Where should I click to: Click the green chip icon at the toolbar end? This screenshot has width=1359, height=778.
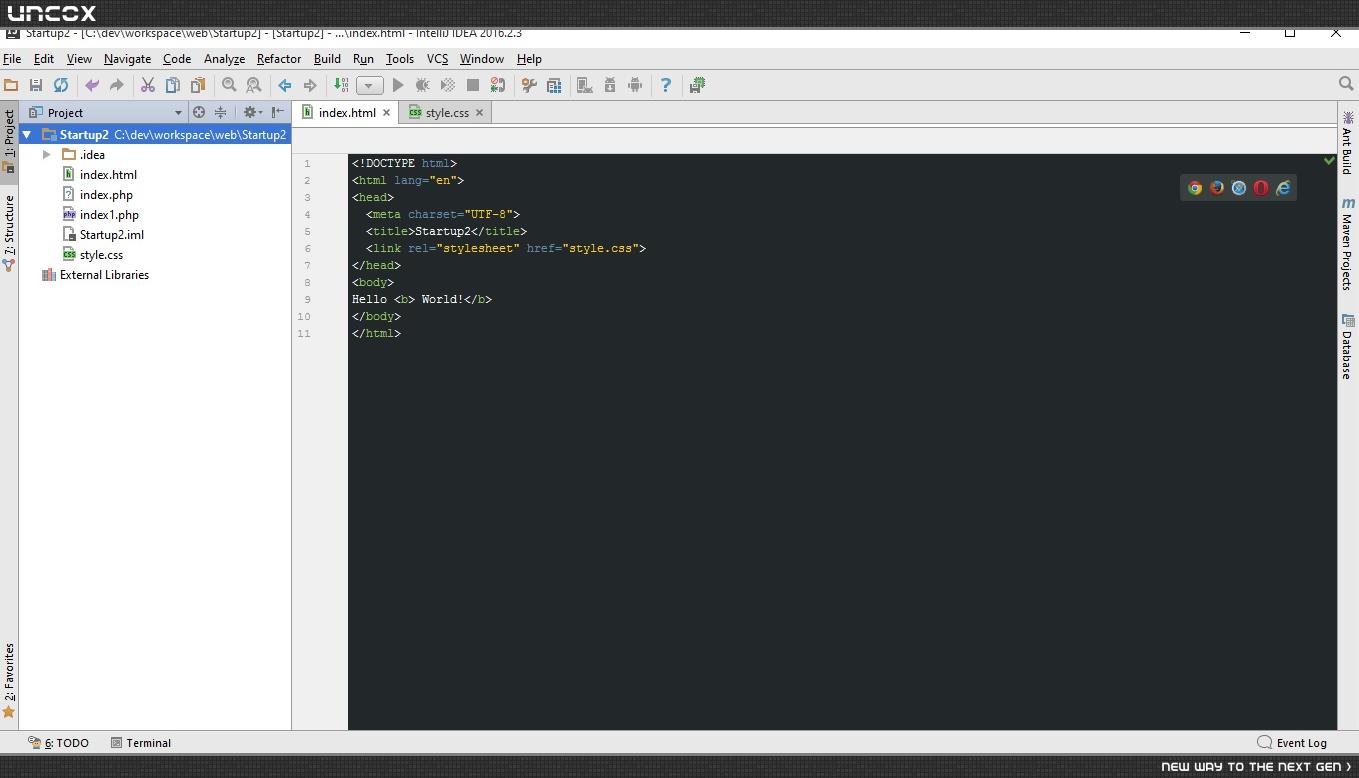[x=697, y=85]
